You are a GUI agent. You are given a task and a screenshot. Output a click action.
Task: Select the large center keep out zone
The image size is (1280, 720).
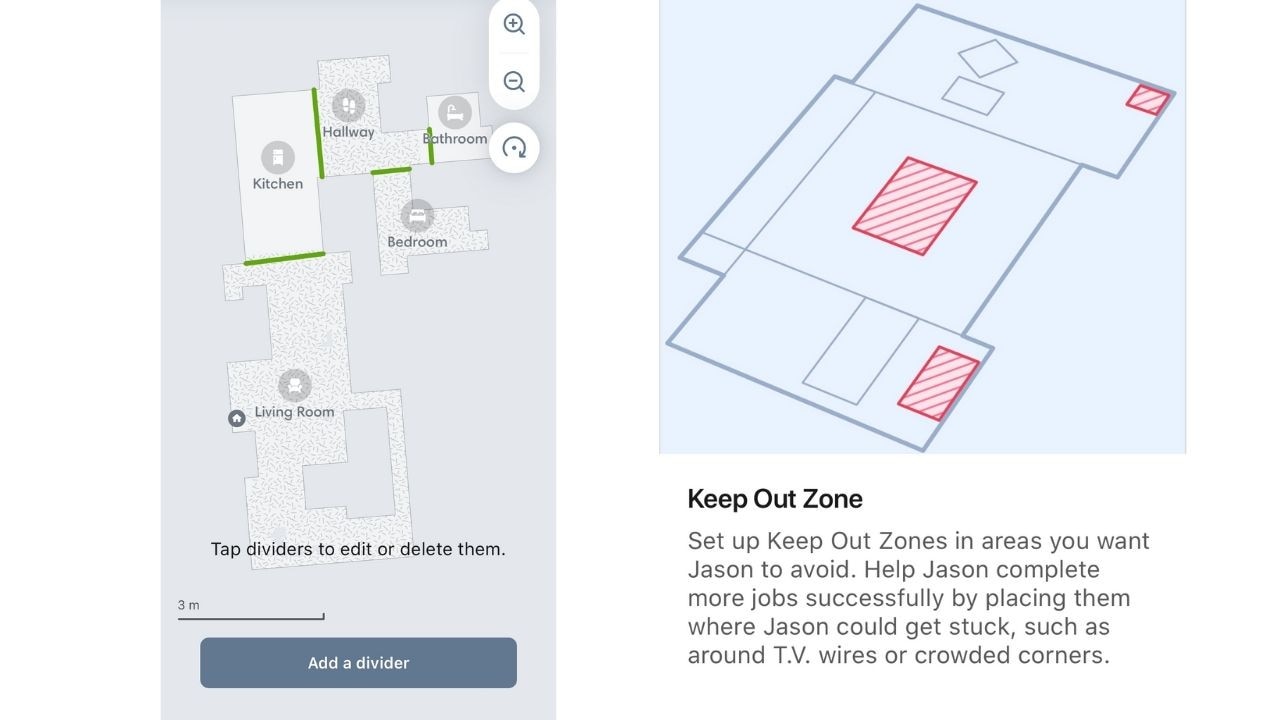(x=915, y=207)
